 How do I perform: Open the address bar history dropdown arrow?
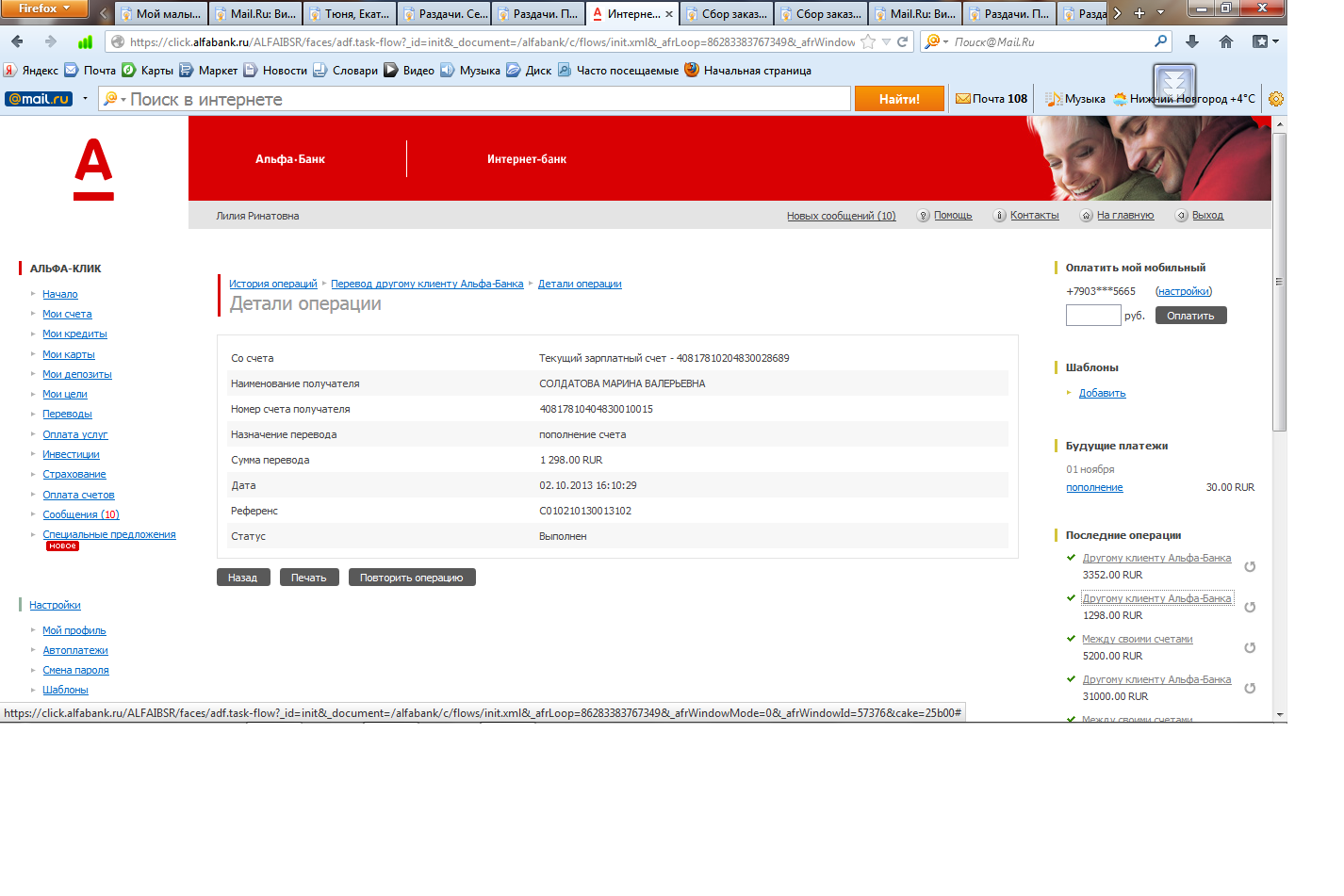(x=886, y=41)
